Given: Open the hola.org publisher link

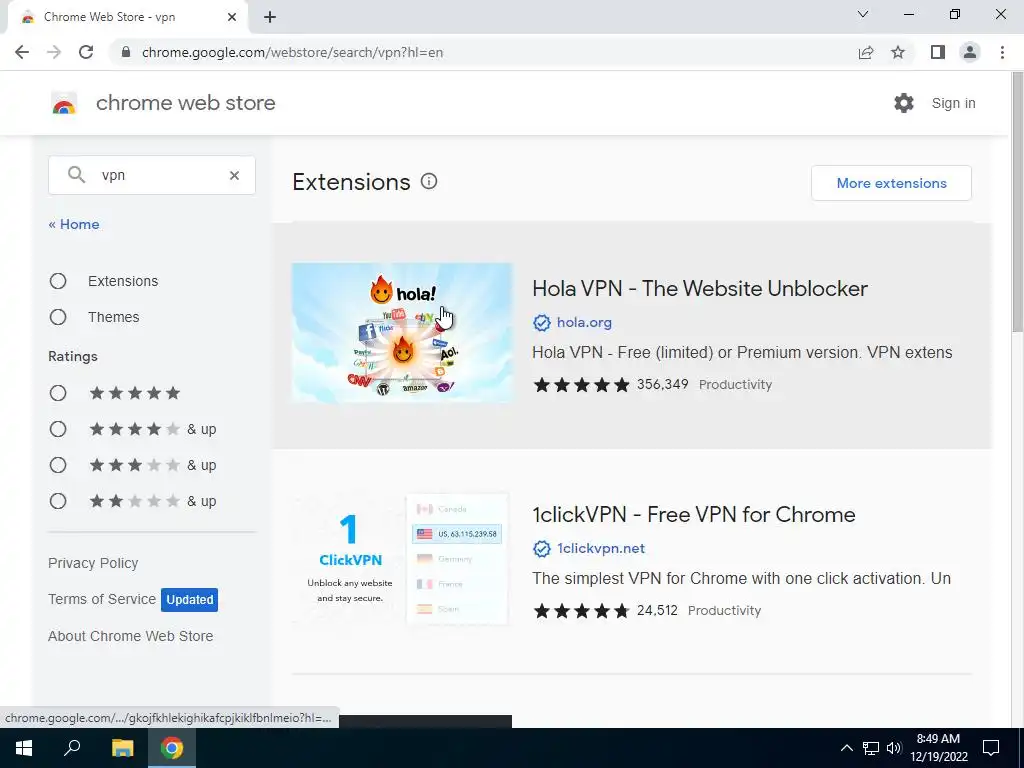Looking at the screenshot, I should click(584, 323).
